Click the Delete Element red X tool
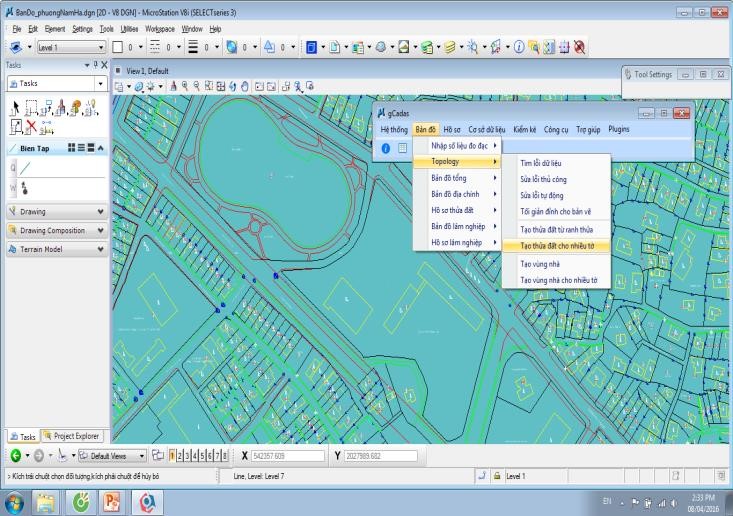Screen dimensions: 733x516 (33, 125)
